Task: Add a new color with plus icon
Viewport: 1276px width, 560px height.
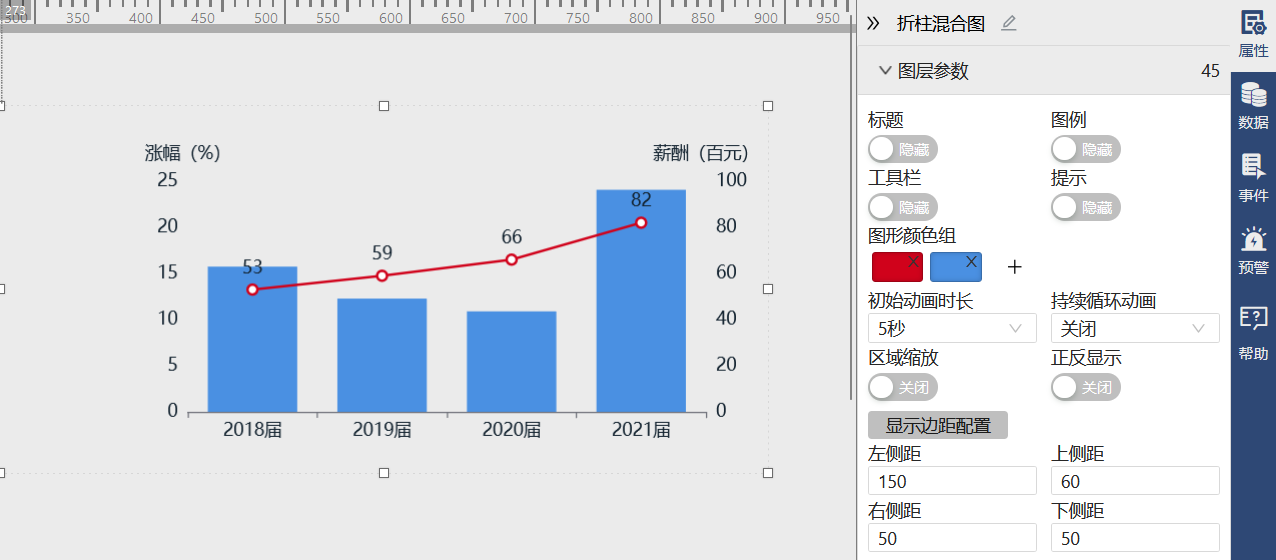Action: [x=1015, y=267]
